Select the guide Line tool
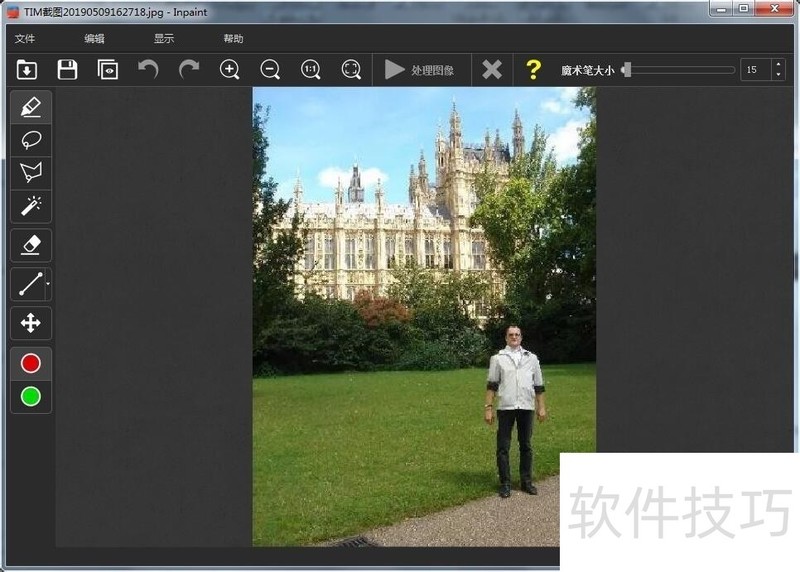The image size is (800, 572). pyautogui.click(x=29, y=284)
